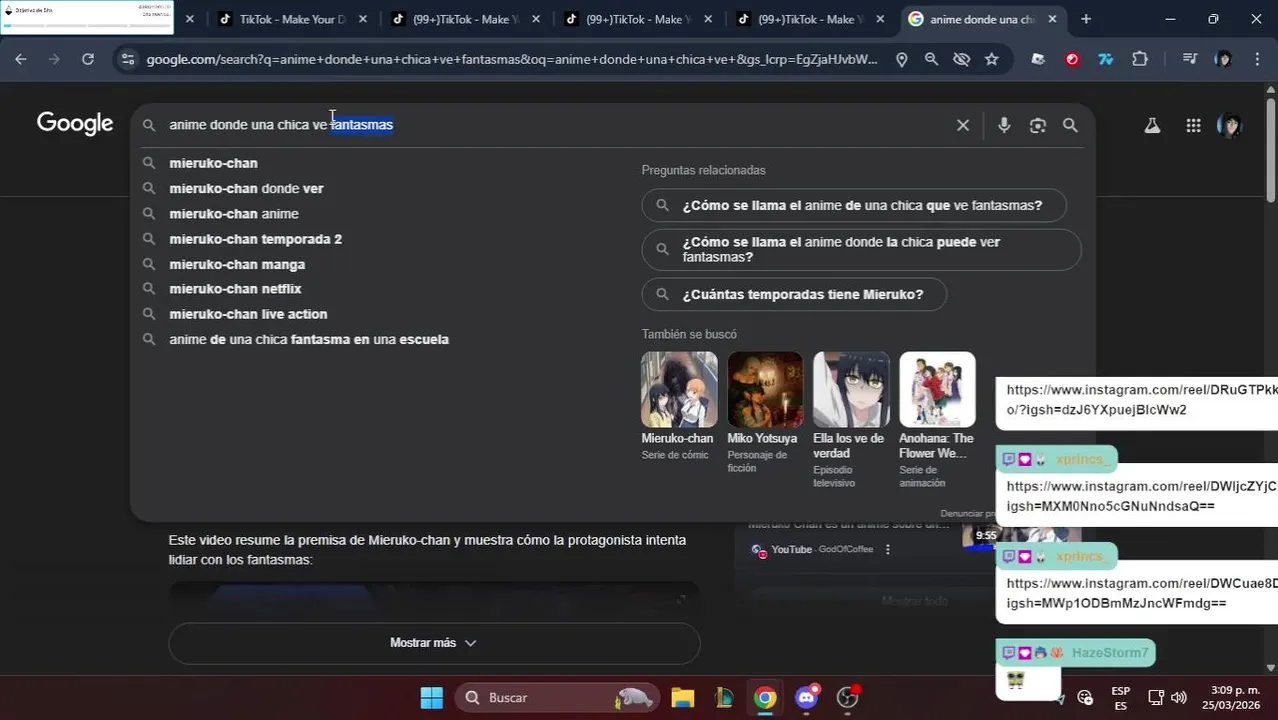The height and width of the screenshot is (720, 1278).
Task: Open League of Legends from the taskbar
Action: [x=723, y=697]
